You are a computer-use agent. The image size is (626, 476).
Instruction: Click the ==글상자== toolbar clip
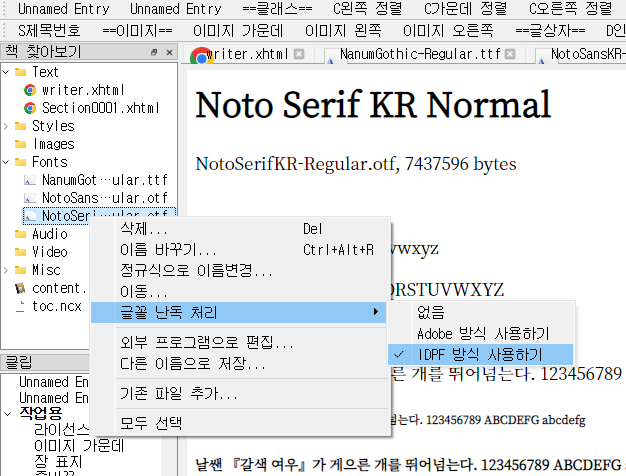550,30
